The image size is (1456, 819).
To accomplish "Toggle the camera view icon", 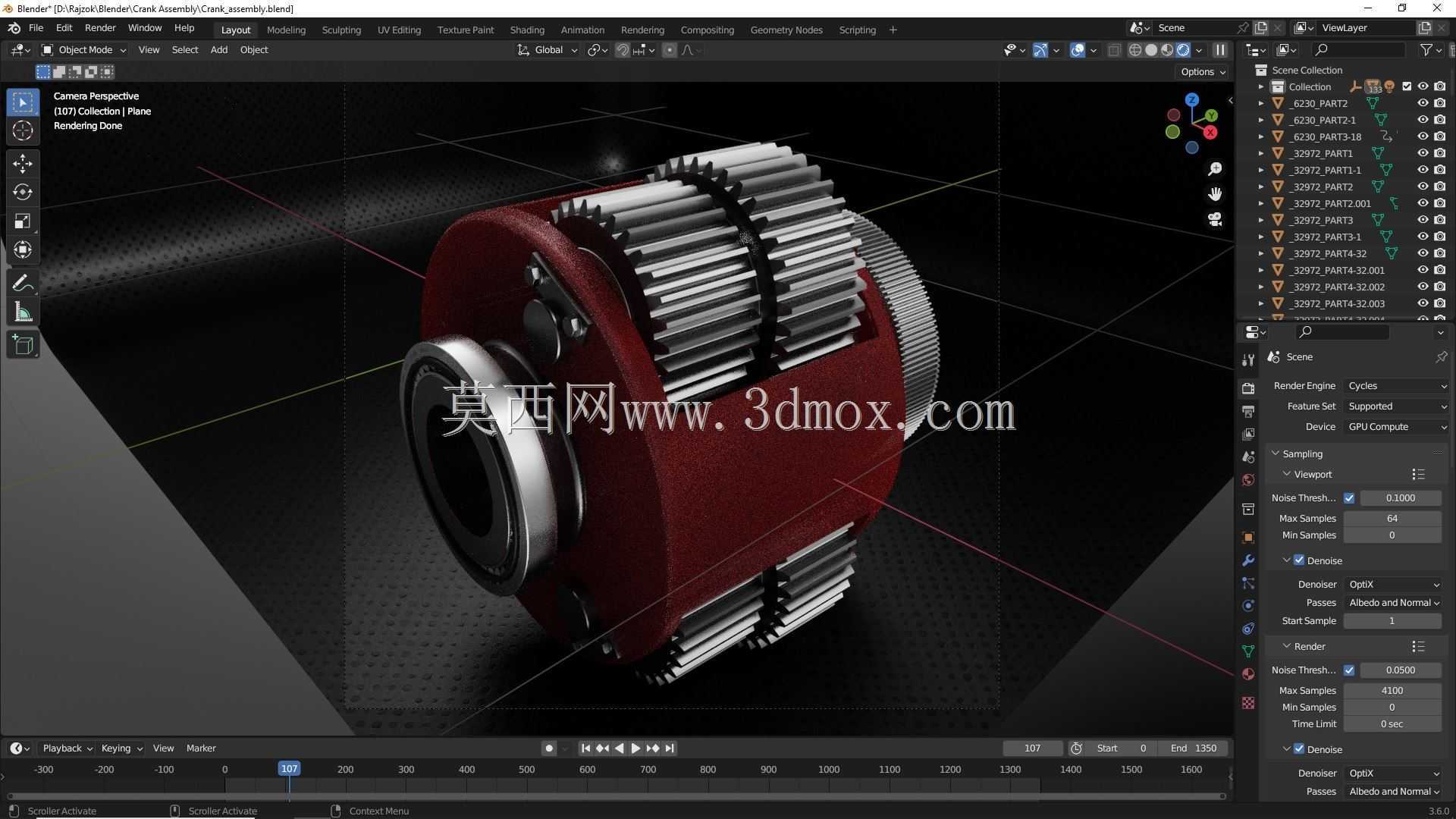I will 1215,220.
